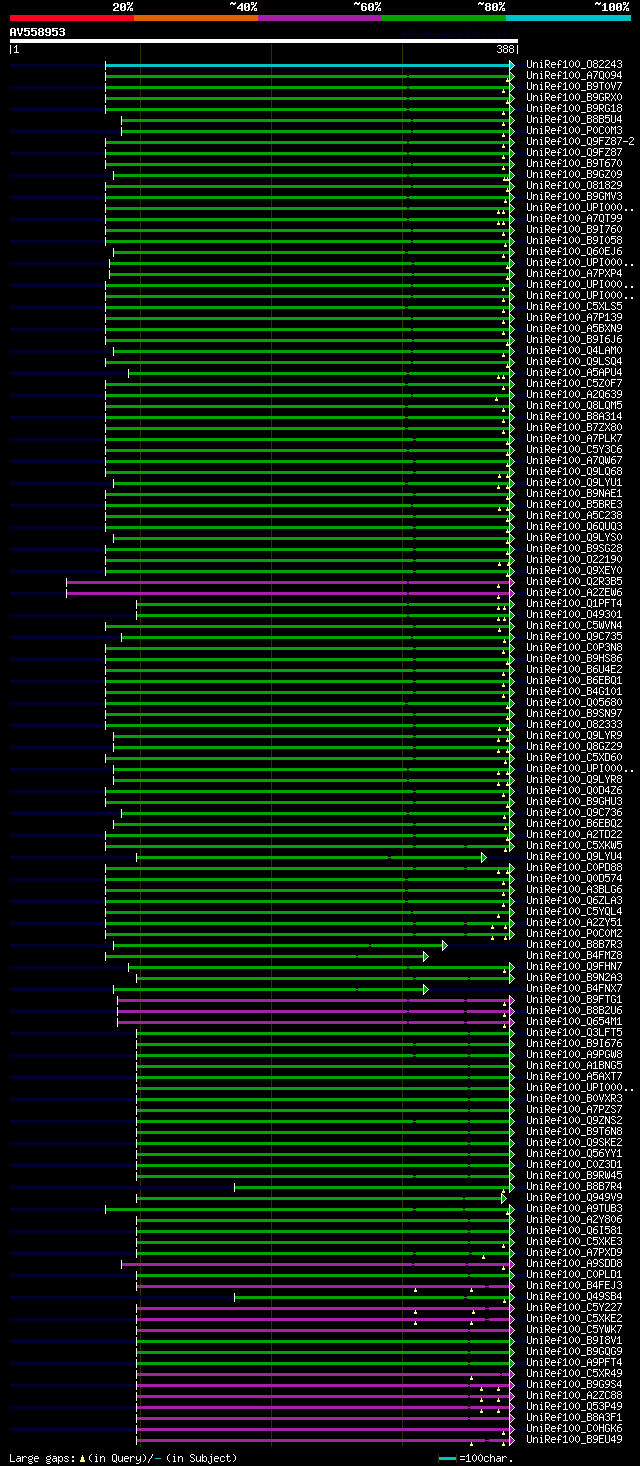
Task: Click hit UniRef100_C5XLS5
Action: [574, 307]
